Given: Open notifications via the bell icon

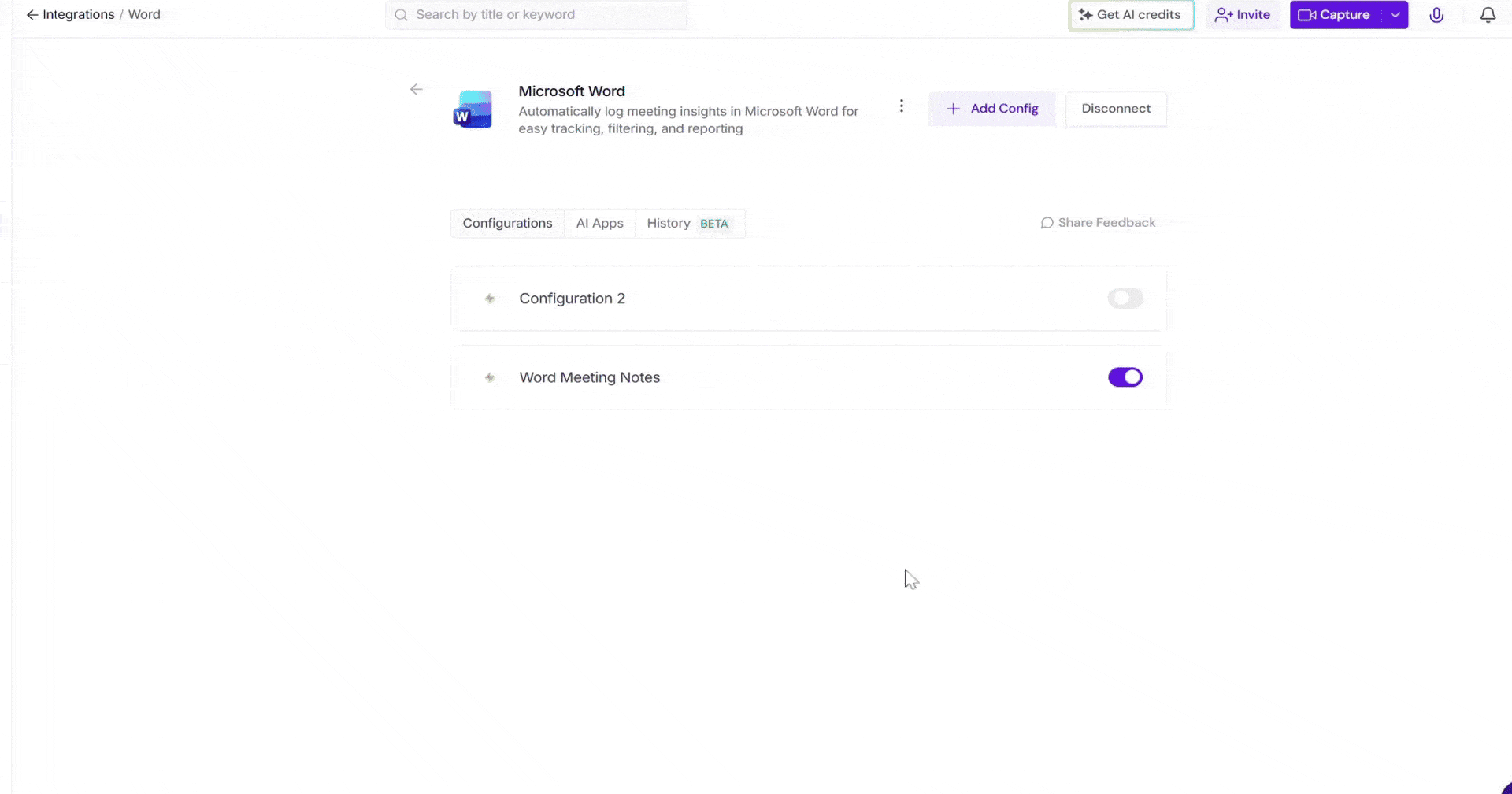Looking at the screenshot, I should 1488,14.
